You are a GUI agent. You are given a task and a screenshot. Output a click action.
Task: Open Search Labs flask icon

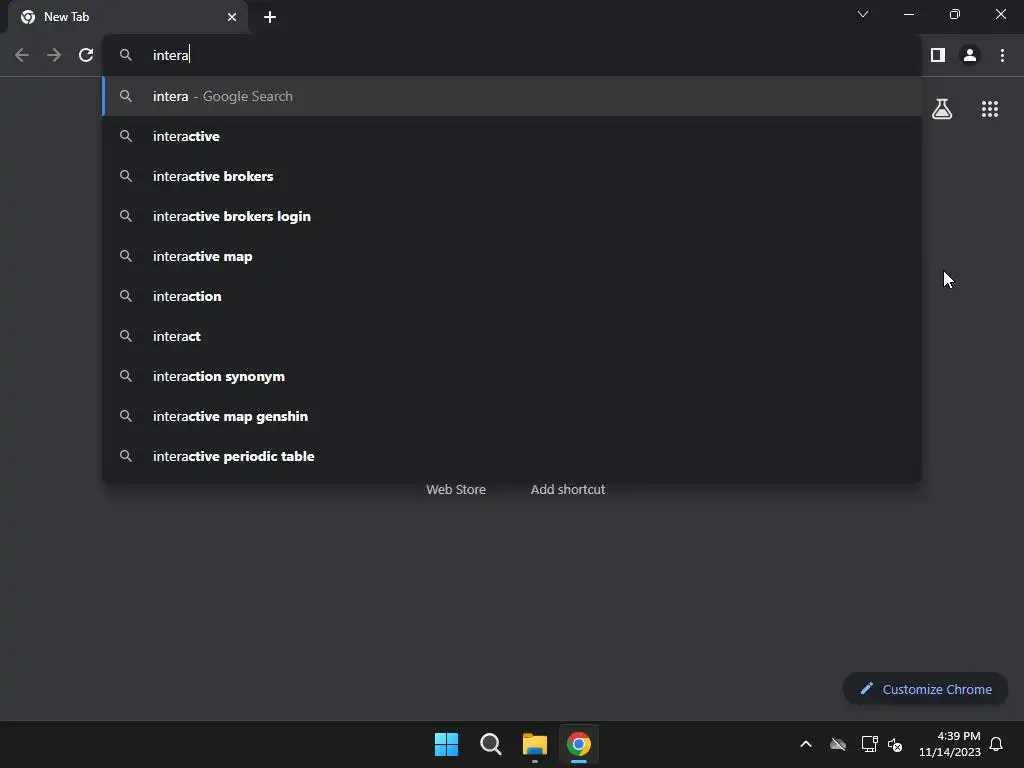(x=942, y=109)
